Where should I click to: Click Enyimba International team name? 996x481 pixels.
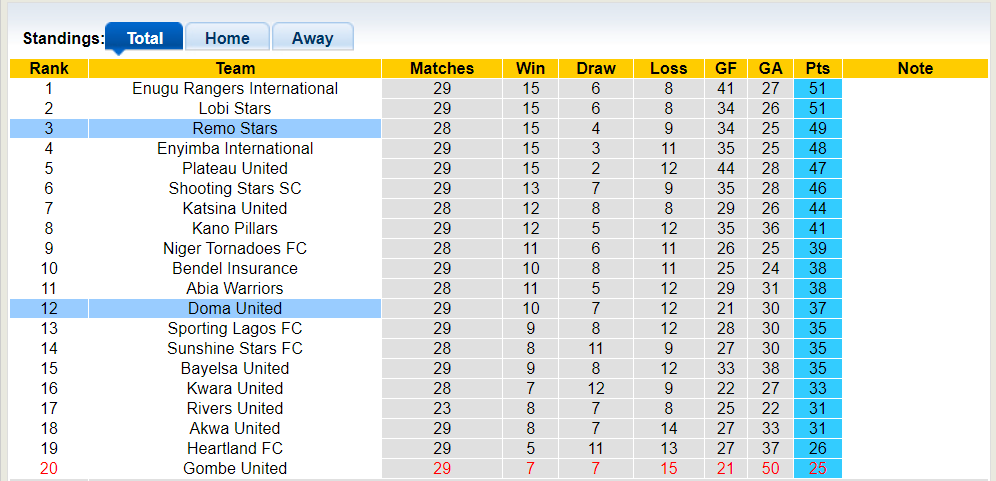235,148
